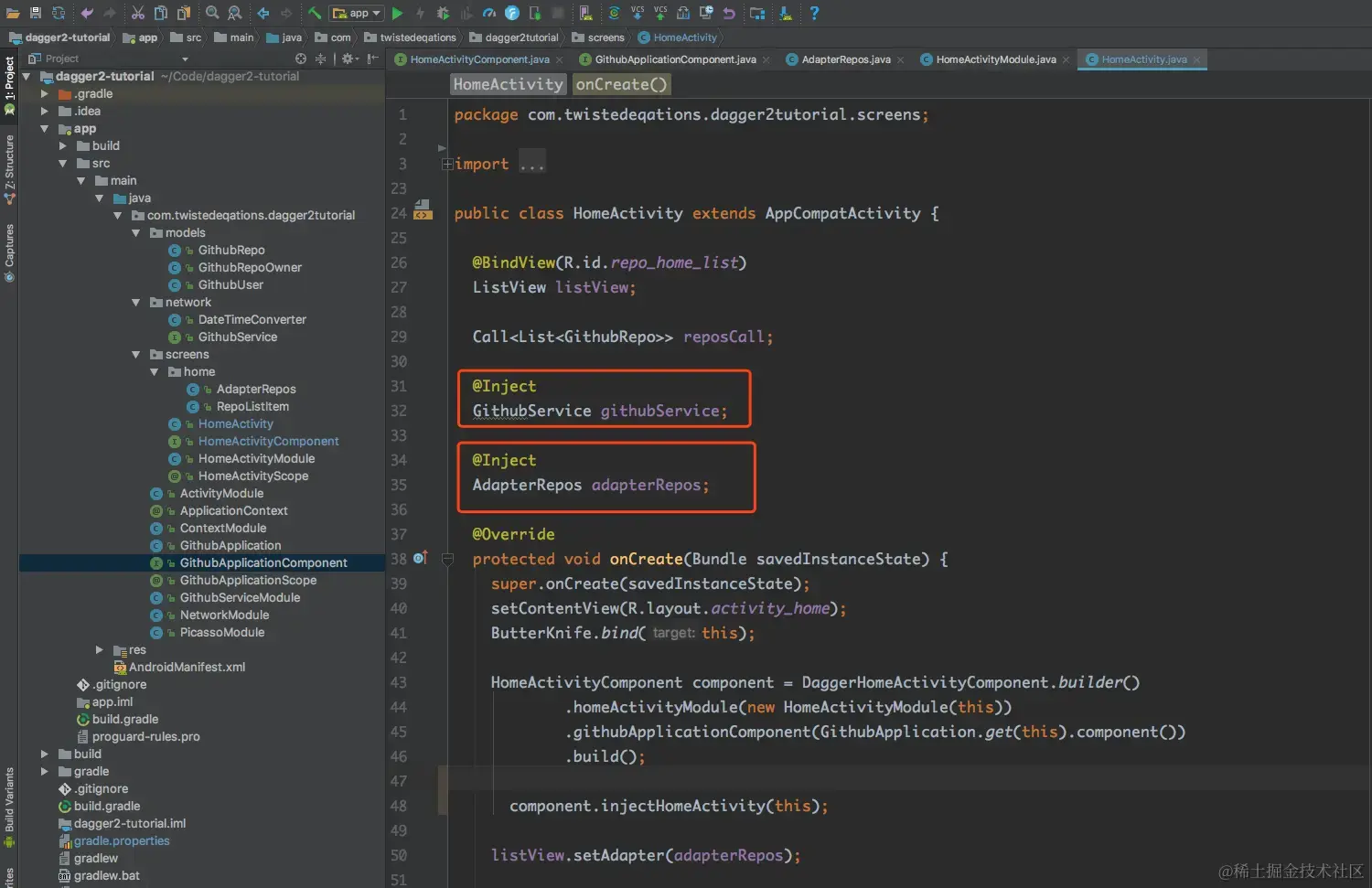The image size is (1372, 888).
Task: Click Hide Project panel icon
Action: [372, 59]
